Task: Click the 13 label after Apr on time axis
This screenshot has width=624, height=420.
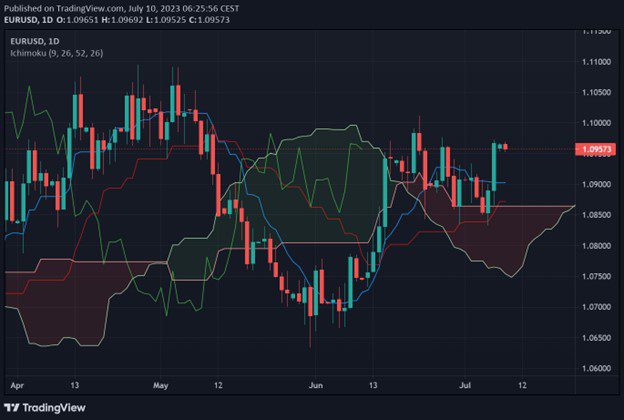Action: point(74,385)
